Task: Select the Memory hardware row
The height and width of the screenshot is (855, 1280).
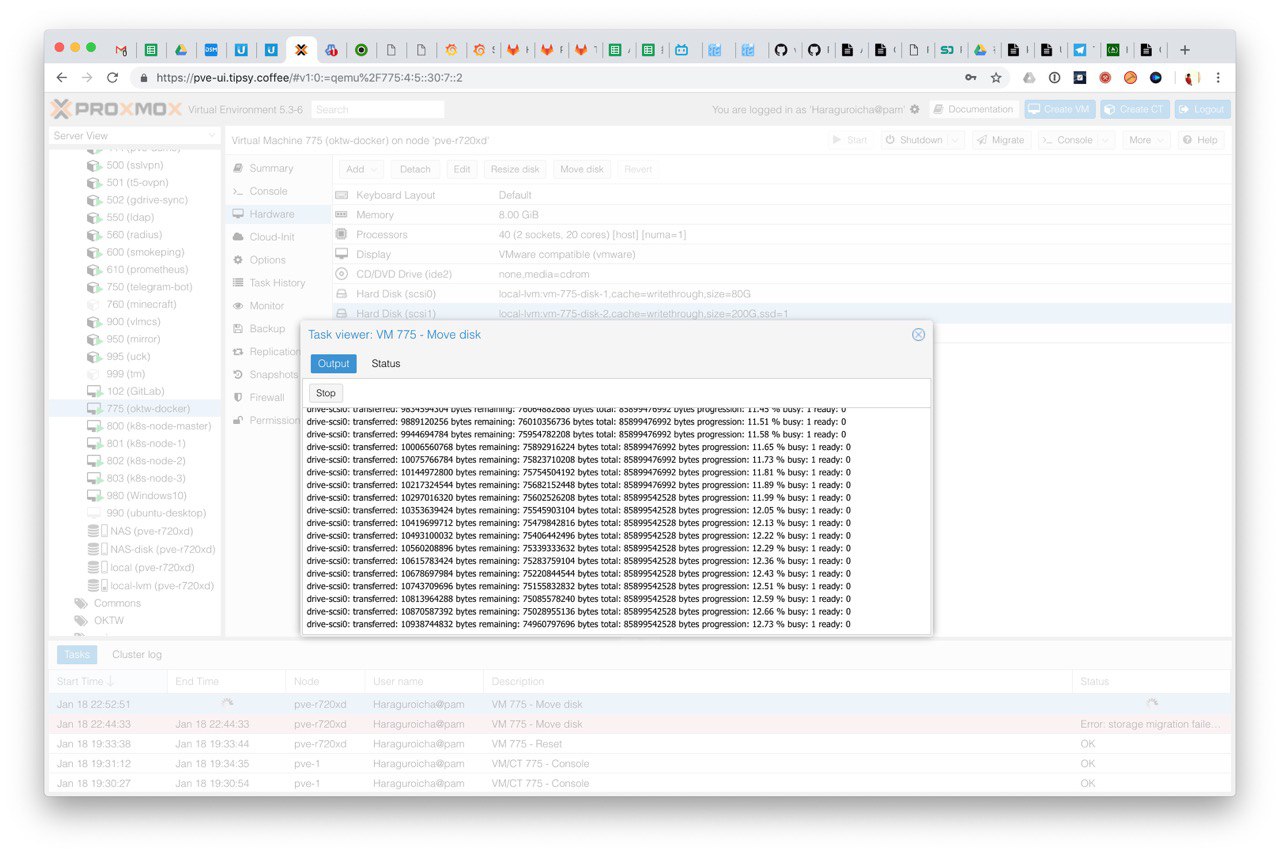Action: [782, 215]
